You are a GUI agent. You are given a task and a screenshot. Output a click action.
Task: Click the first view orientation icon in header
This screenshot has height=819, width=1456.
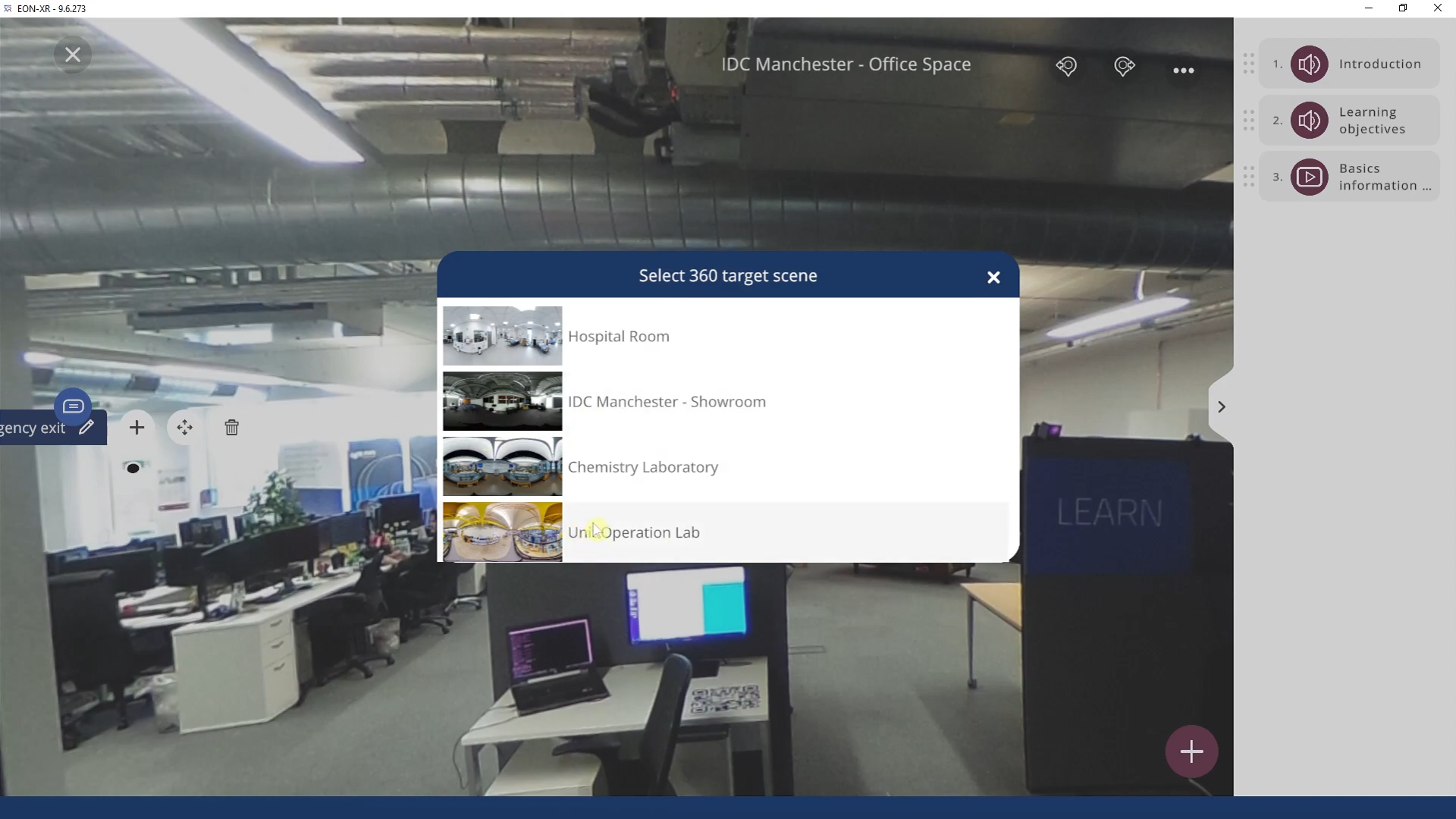1066,66
